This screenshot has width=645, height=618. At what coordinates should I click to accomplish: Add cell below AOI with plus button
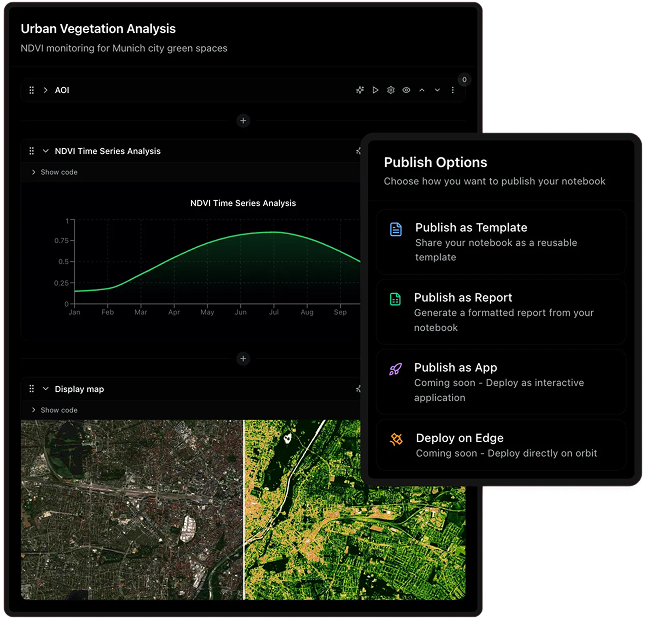click(243, 121)
